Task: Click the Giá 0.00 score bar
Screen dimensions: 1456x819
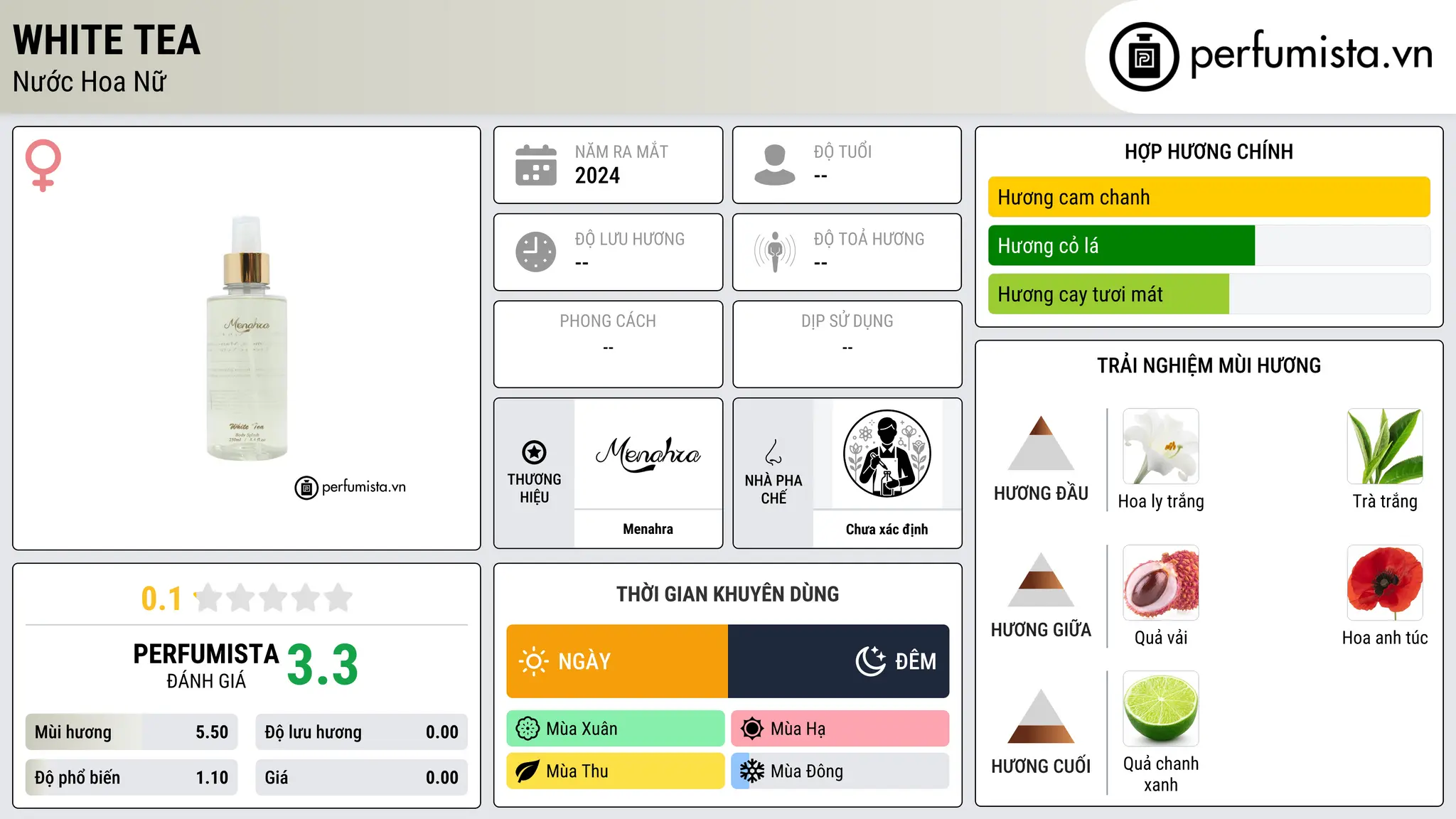Action: [x=362, y=778]
